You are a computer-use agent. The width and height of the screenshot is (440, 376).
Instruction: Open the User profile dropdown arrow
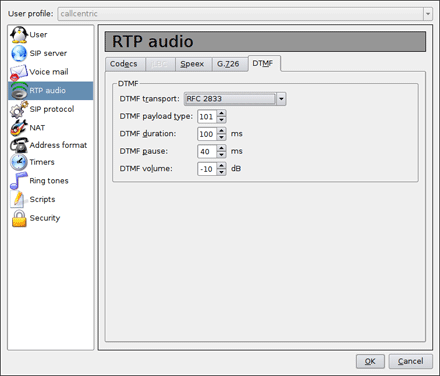pyautogui.click(x=428, y=14)
